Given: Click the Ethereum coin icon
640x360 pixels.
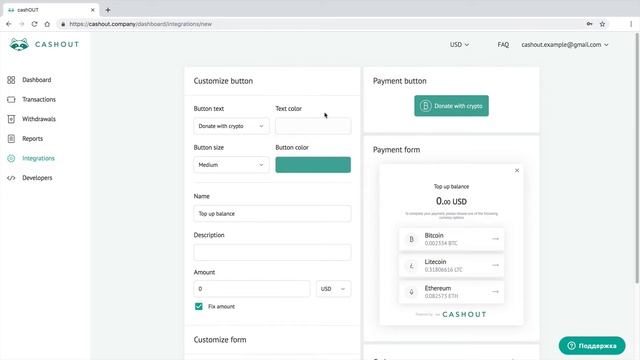Looking at the screenshot, I should click(x=411, y=292).
